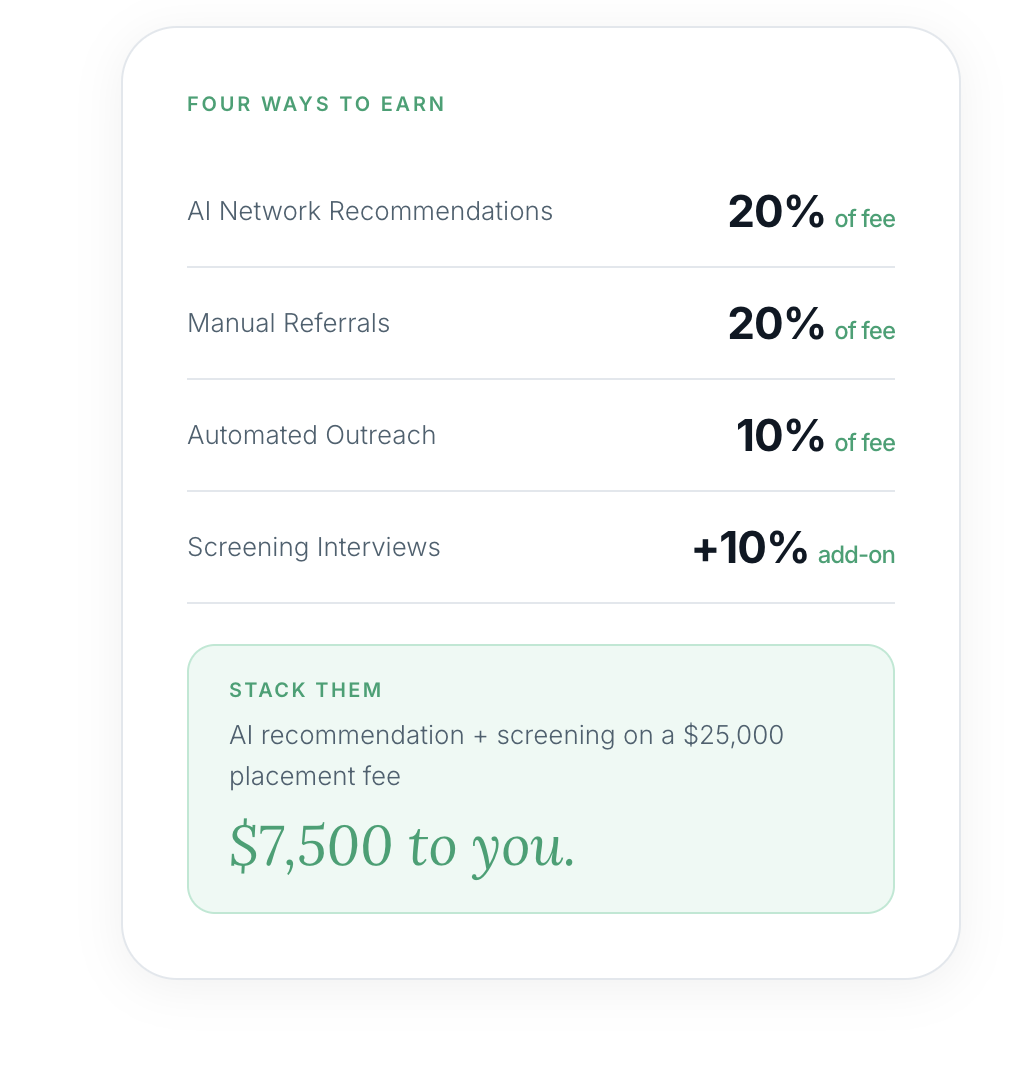Click "of fee" next to Manual Referrals
The image size is (1034, 1076).
point(865,331)
